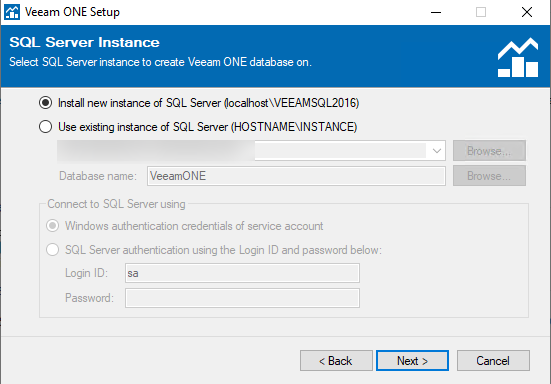This screenshot has width=551, height=384.
Task: Cancel the Veeam ONE setup
Action: 493,360
